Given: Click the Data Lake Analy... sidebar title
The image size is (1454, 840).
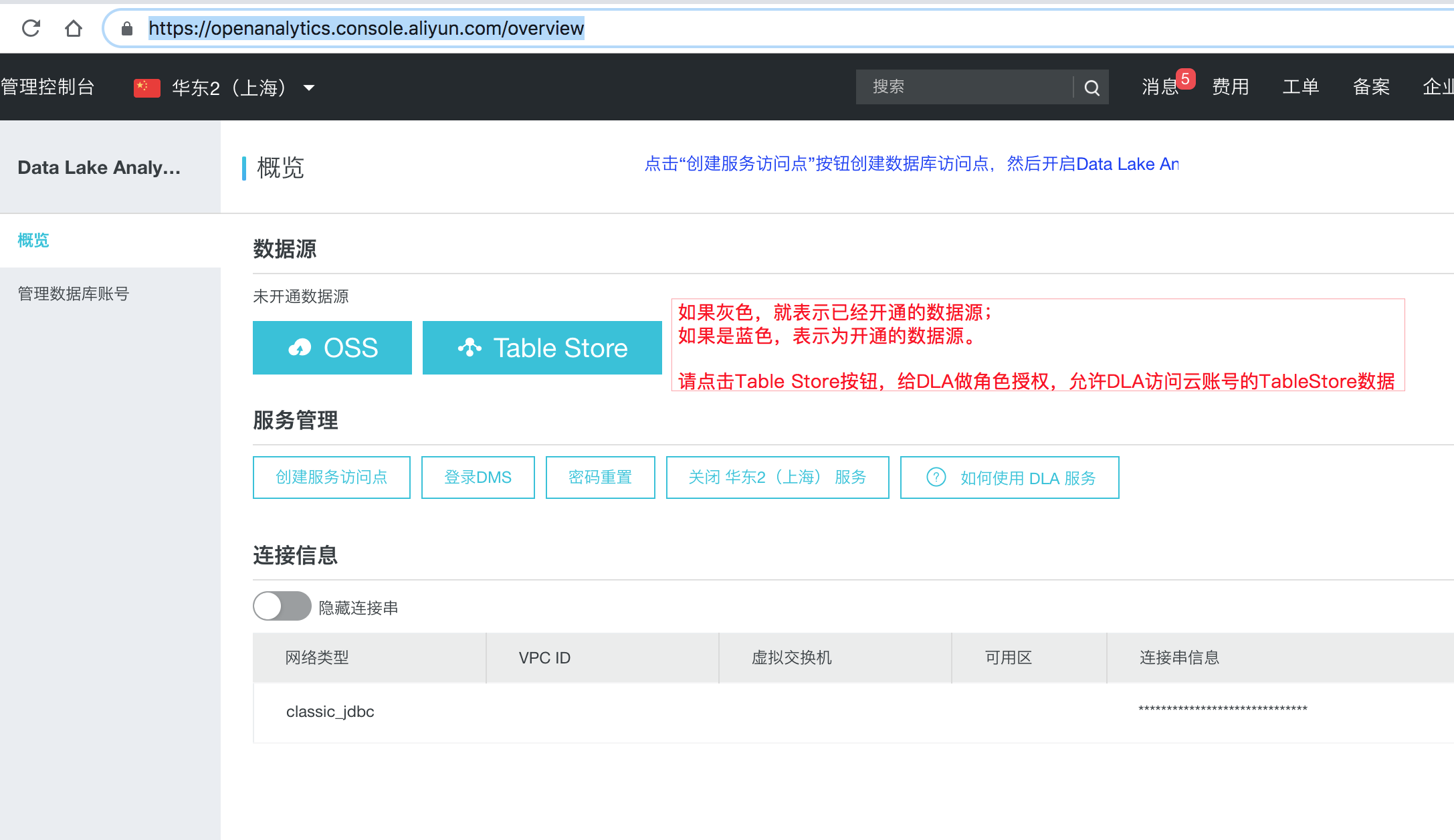Looking at the screenshot, I should click(x=99, y=167).
